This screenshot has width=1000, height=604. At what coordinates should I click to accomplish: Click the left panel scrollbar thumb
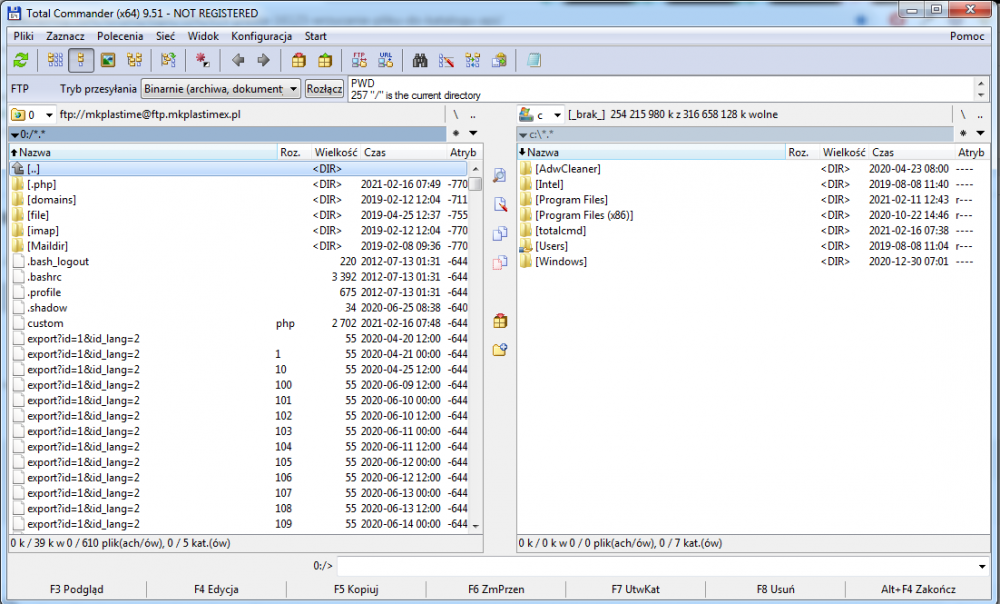475,184
